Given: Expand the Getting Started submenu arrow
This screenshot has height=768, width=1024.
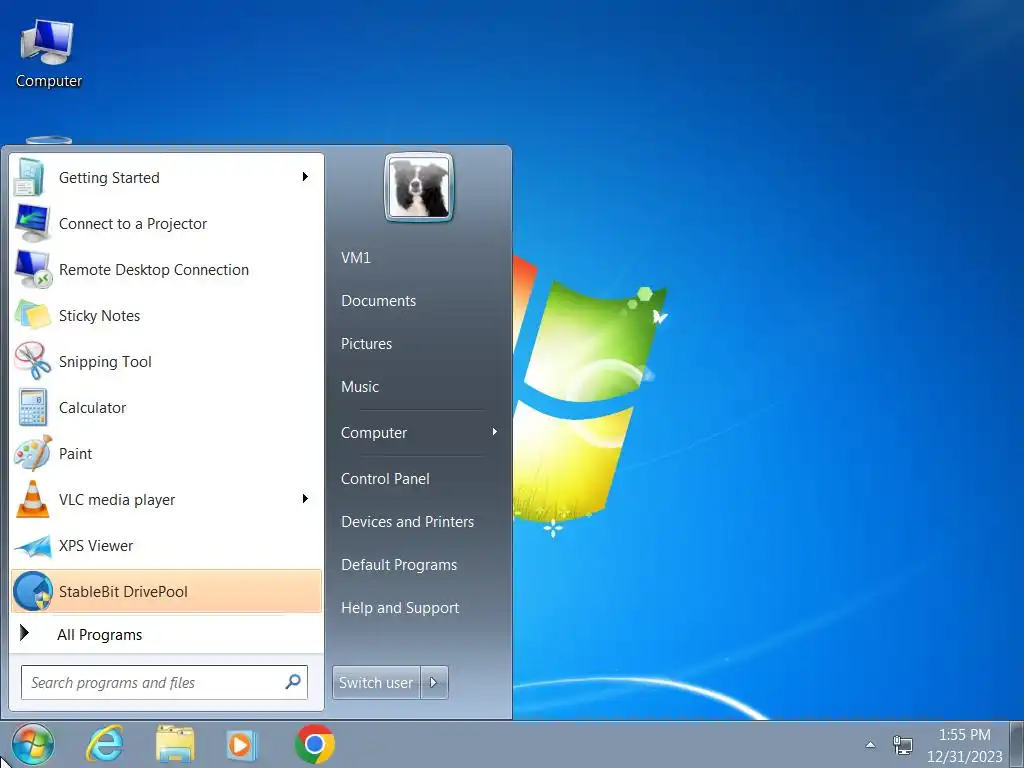Looking at the screenshot, I should 305,176.
